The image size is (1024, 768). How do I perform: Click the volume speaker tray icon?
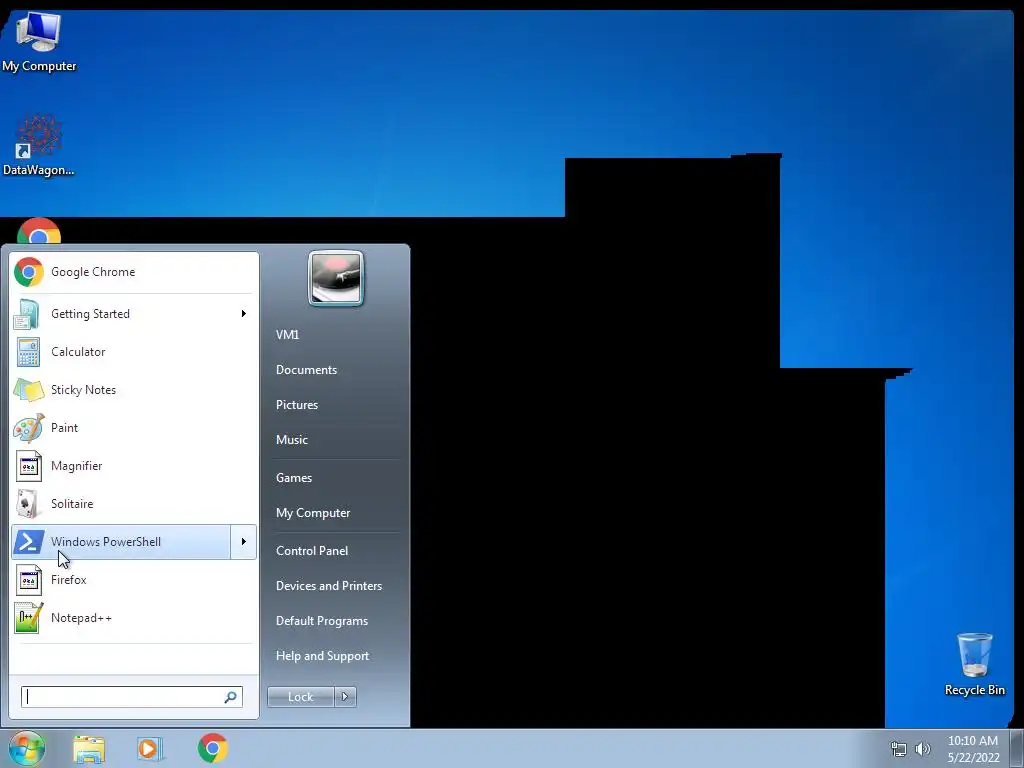point(923,749)
